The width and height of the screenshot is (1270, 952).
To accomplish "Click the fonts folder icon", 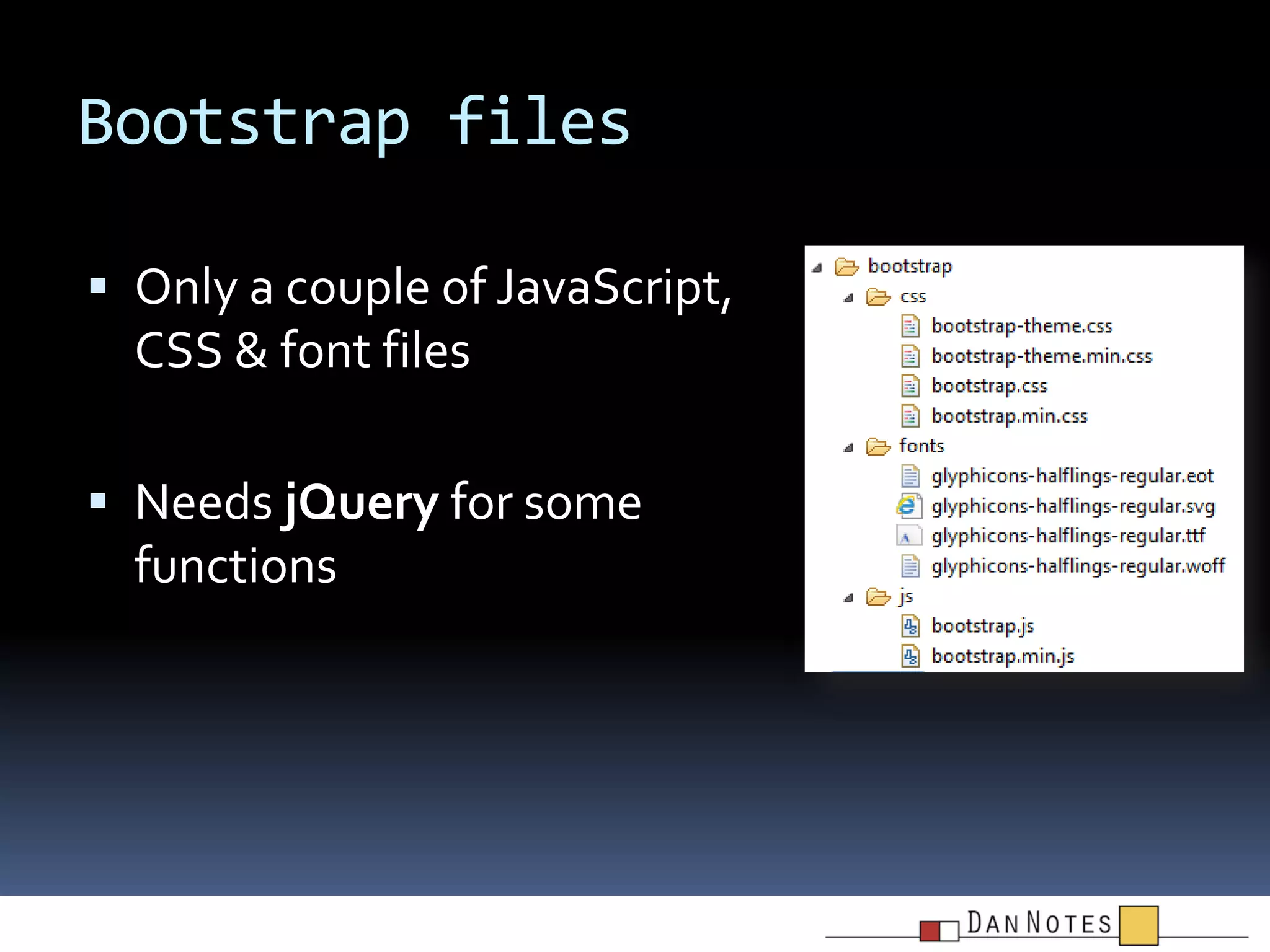I will coord(878,447).
